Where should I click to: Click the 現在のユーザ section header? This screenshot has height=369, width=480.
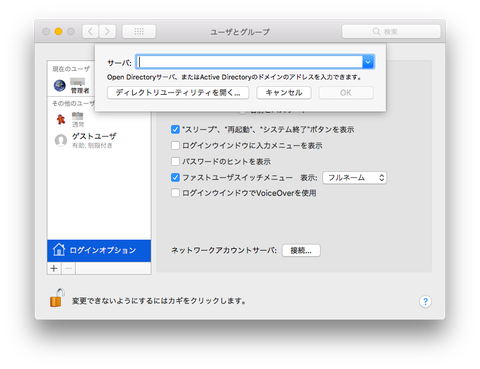pos(71,69)
